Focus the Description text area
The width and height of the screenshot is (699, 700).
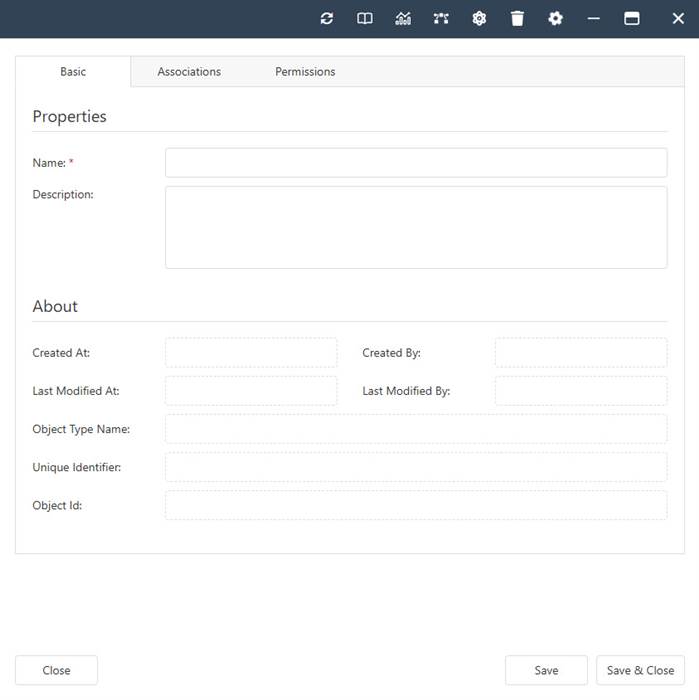pyautogui.click(x=416, y=227)
